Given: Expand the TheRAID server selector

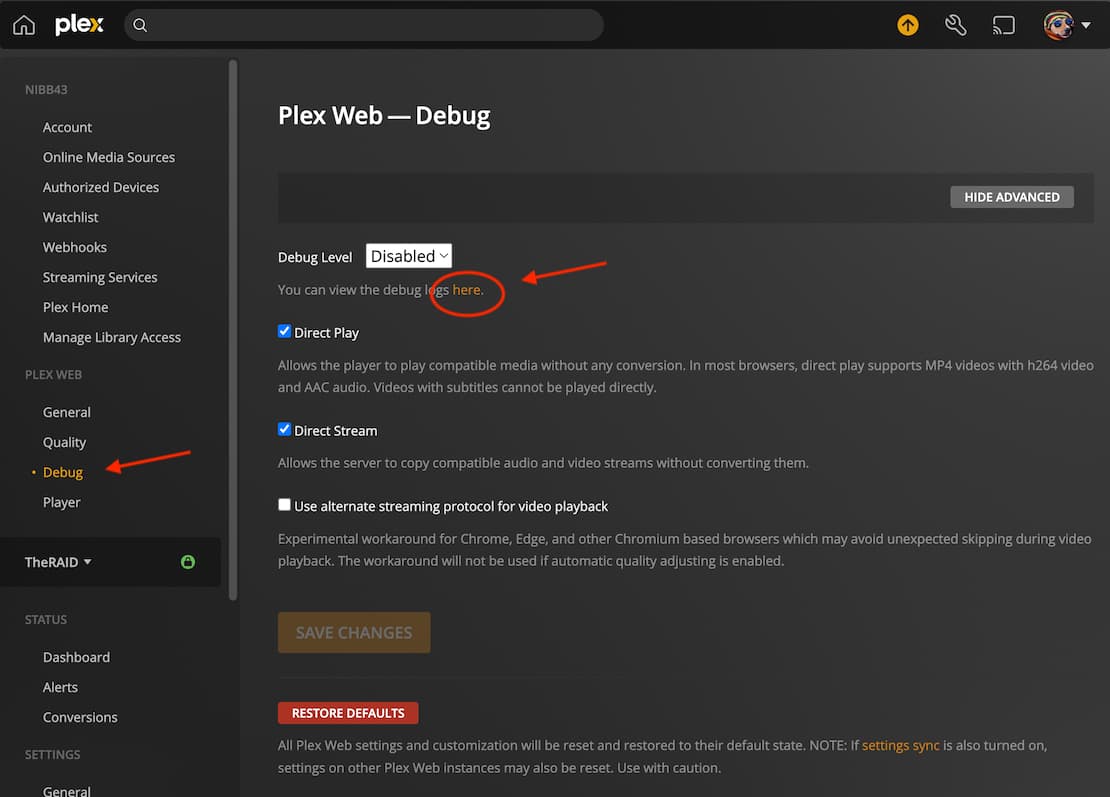Looking at the screenshot, I should (x=58, y=562).
